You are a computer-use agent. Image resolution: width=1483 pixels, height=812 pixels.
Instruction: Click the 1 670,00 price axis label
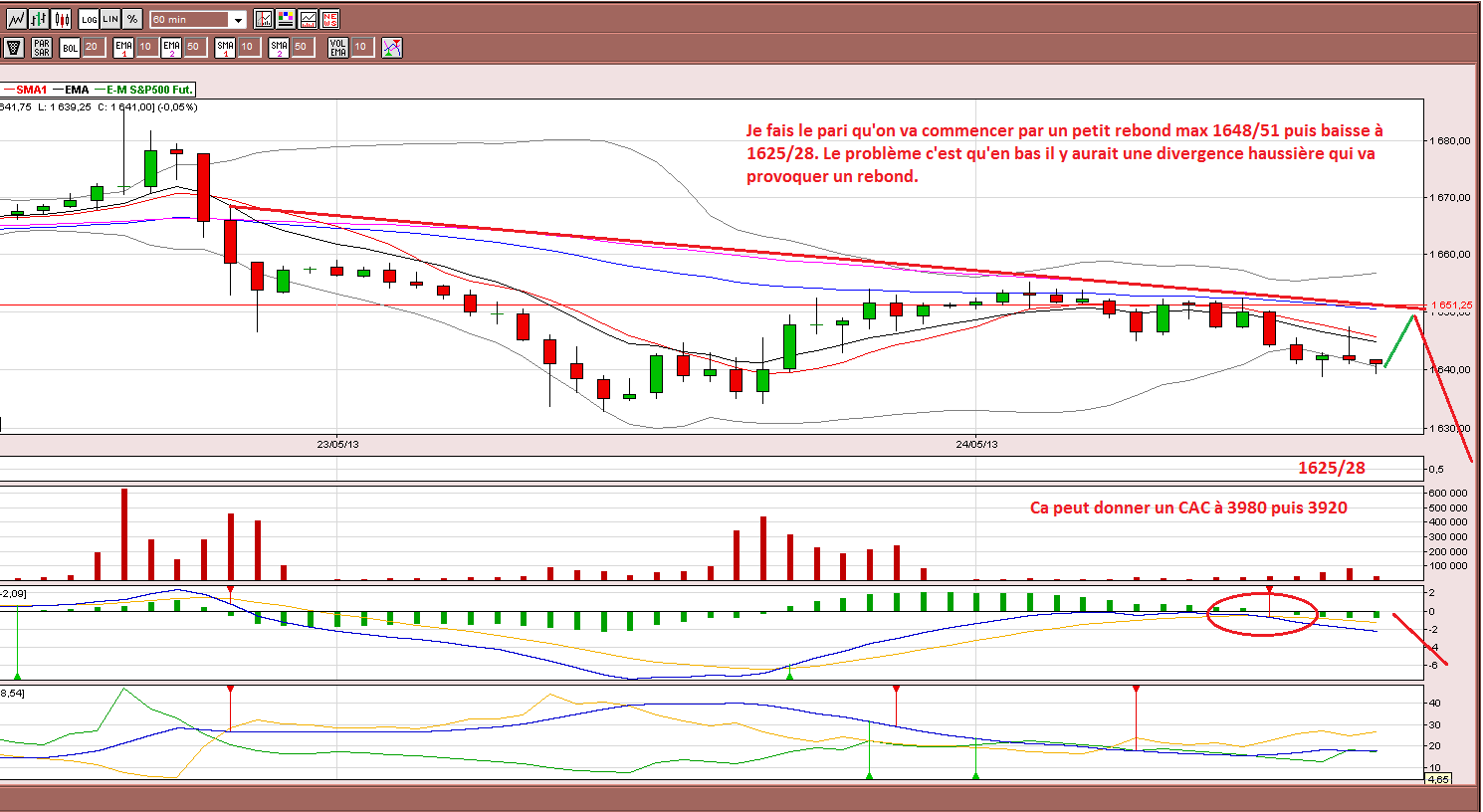(1450, 197)
